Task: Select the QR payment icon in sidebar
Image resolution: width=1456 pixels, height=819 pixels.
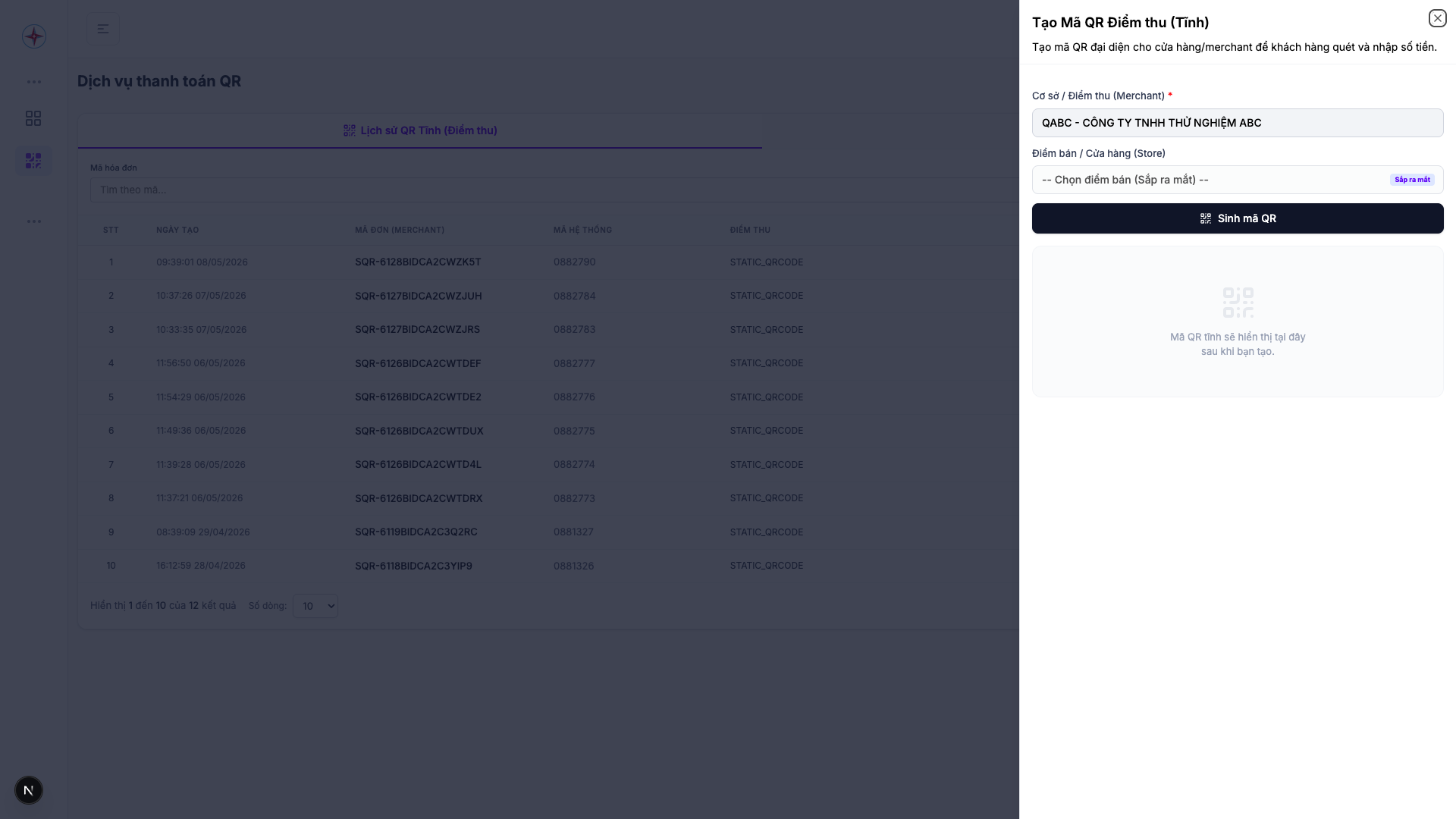Action: [x=33, y=161]
